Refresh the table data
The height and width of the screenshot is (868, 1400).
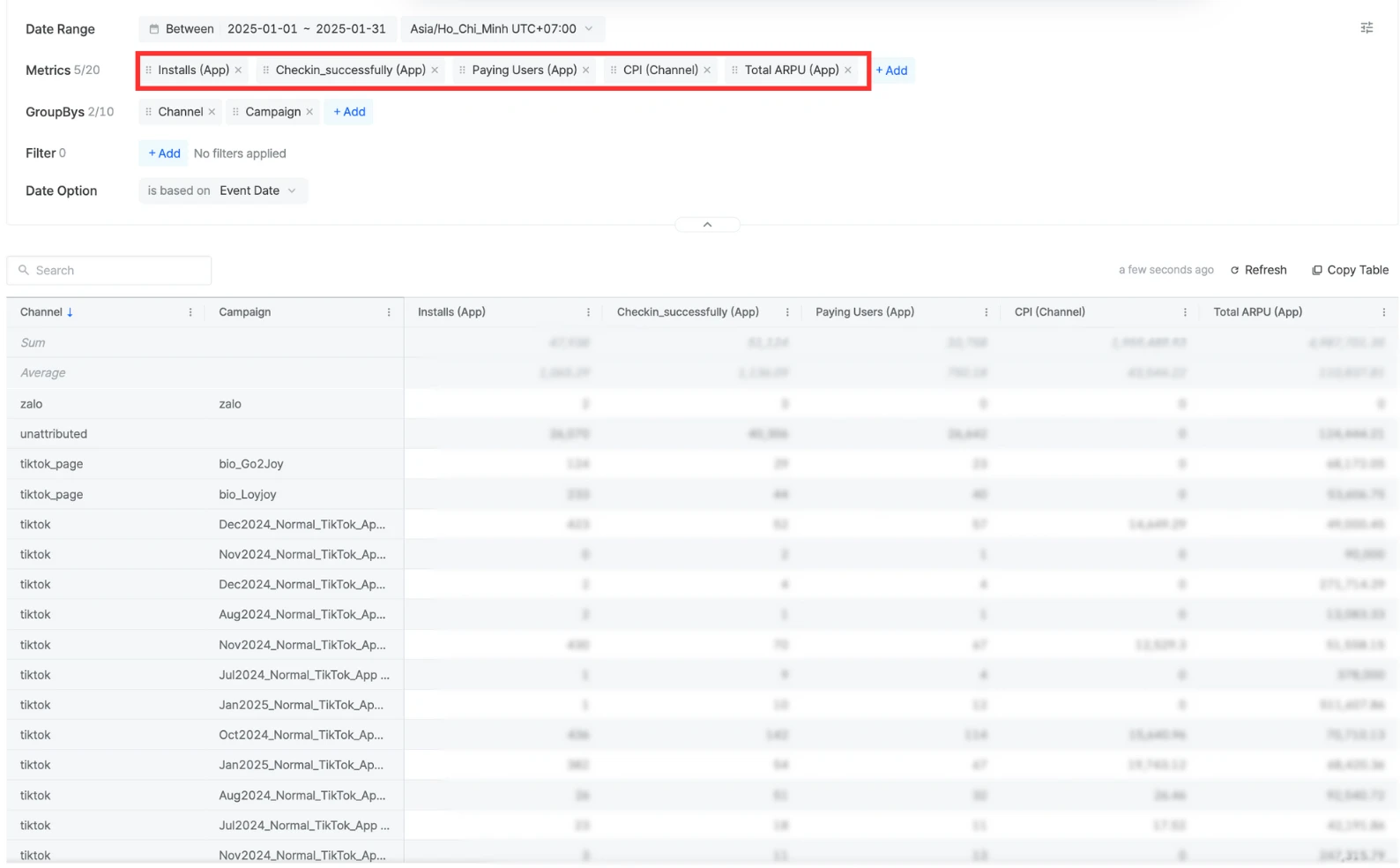(1258, 270)
